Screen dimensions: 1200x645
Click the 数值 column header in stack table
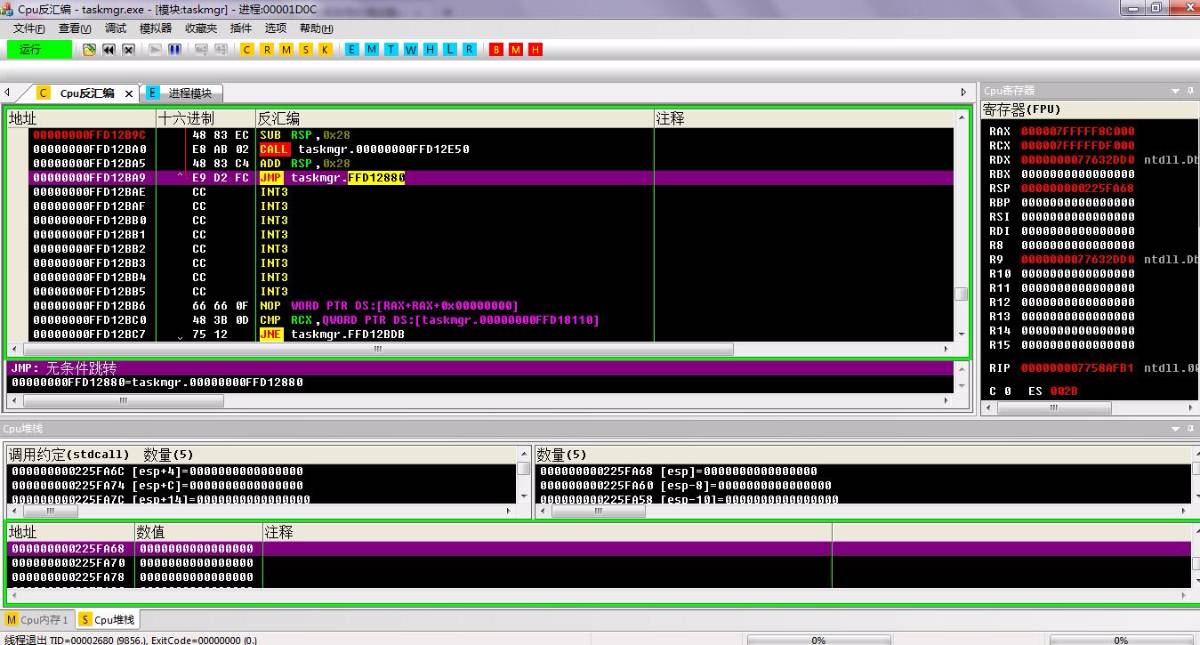[x=198, y=532]
